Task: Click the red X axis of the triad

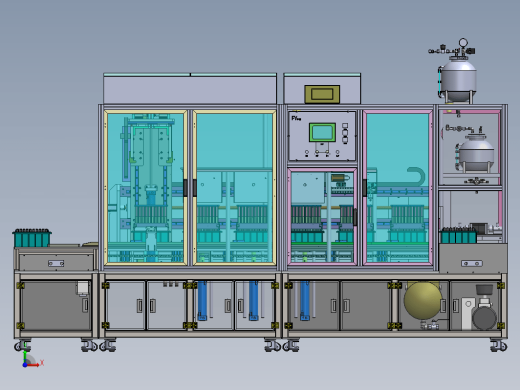Action: (33, 365)
